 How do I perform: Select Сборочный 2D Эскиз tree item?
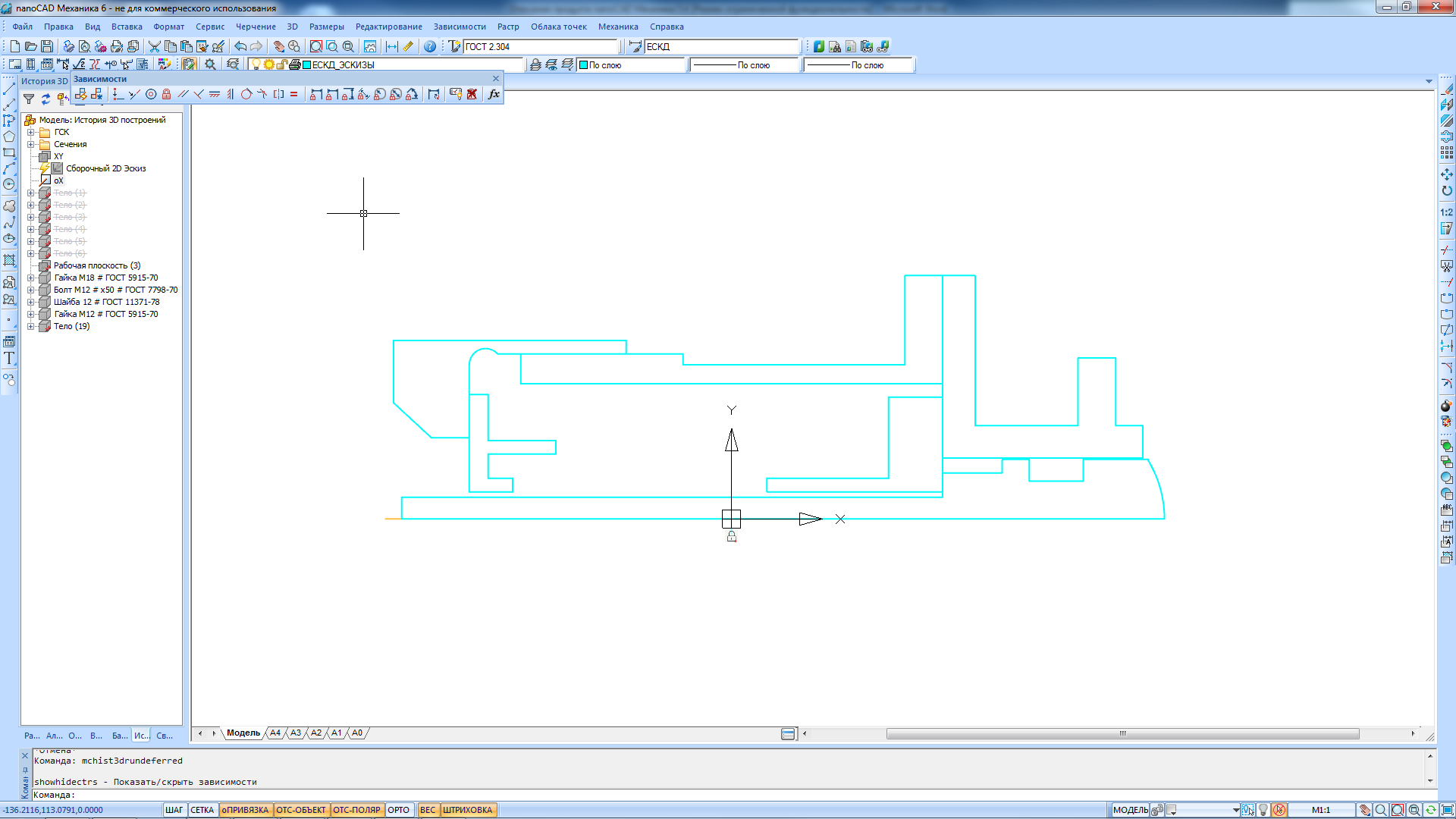click(x=105, y=168)
